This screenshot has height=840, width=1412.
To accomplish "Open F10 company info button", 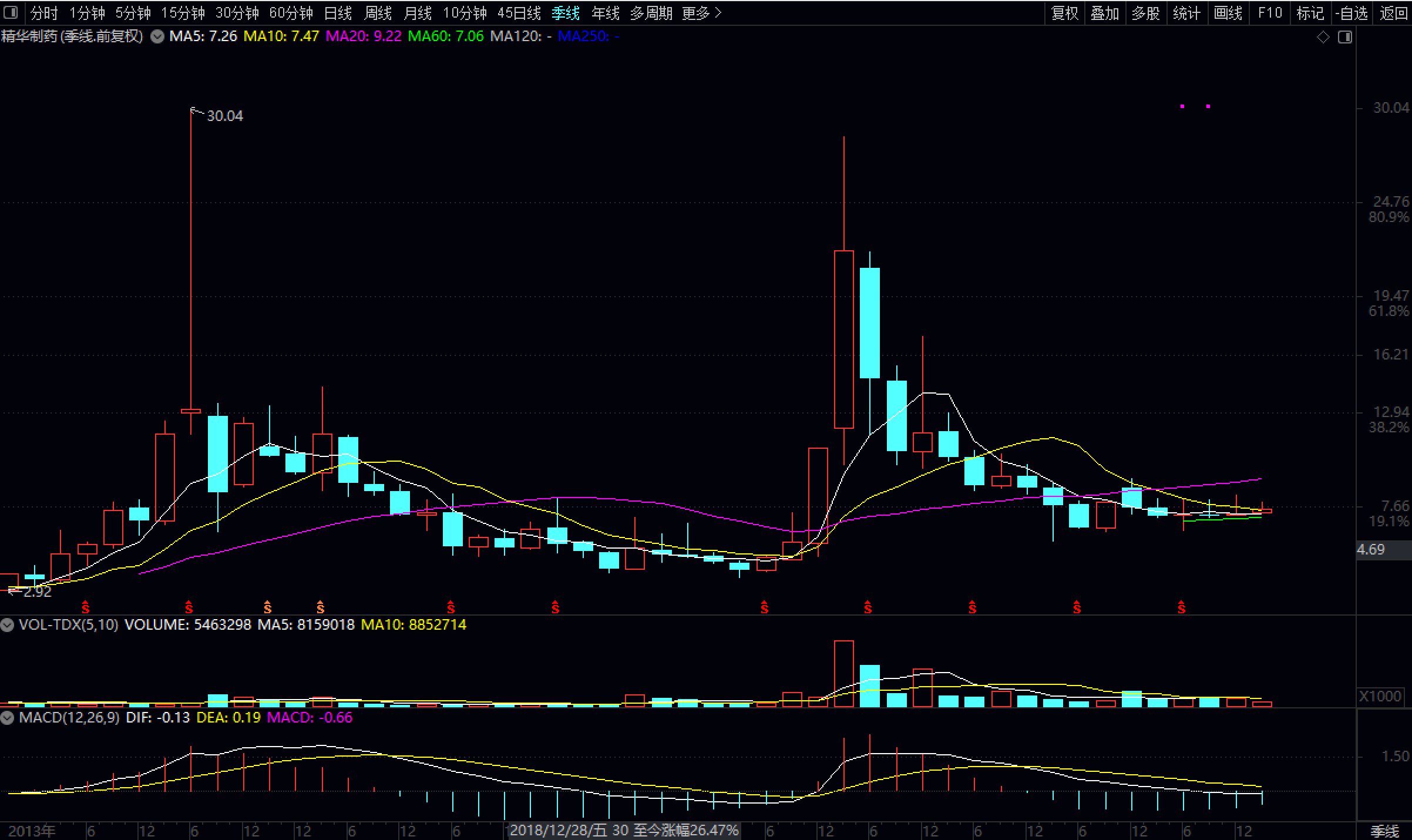I will 1269,12.
